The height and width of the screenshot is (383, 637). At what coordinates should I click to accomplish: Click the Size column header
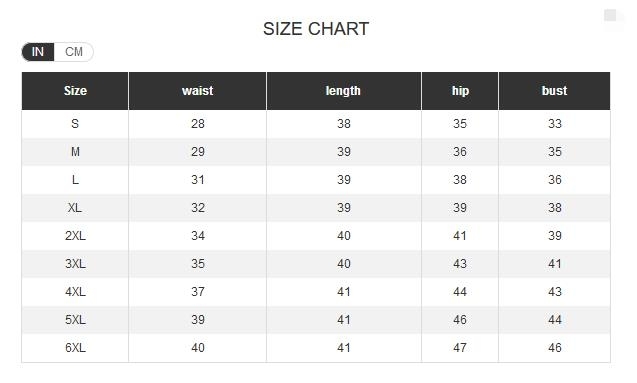click(x=75, y=91)
